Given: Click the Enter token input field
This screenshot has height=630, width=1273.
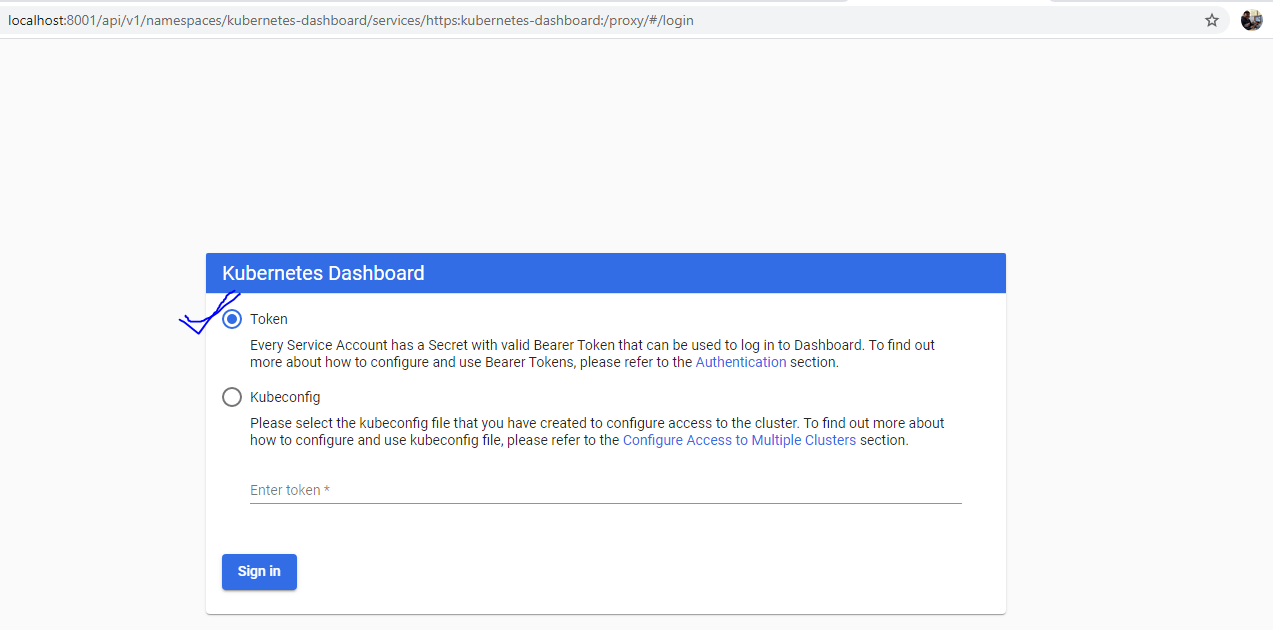Looking at the screenshot, I should coord(605,490).
